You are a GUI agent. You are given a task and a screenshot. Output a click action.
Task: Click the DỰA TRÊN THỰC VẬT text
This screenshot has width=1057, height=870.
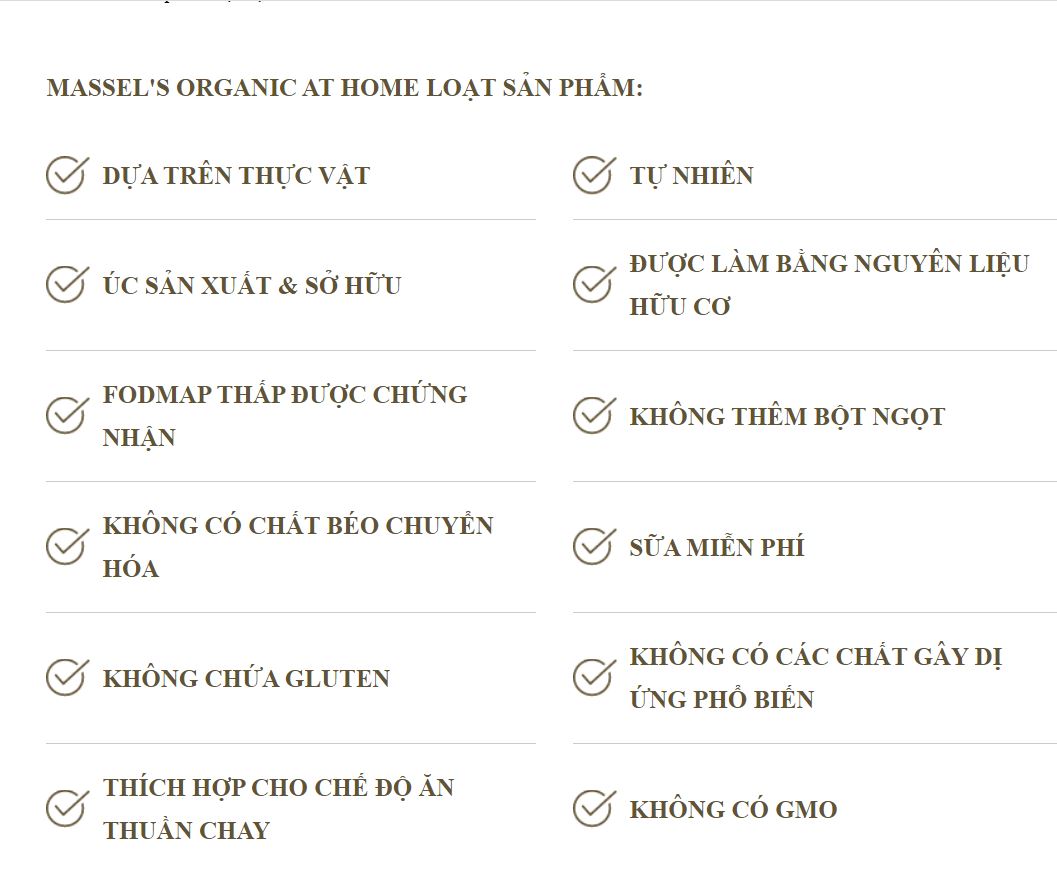tap(236, 176)
